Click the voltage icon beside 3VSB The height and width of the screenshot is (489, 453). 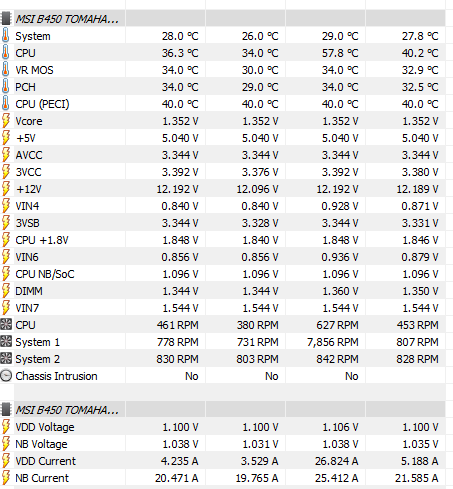click(6, 223)
